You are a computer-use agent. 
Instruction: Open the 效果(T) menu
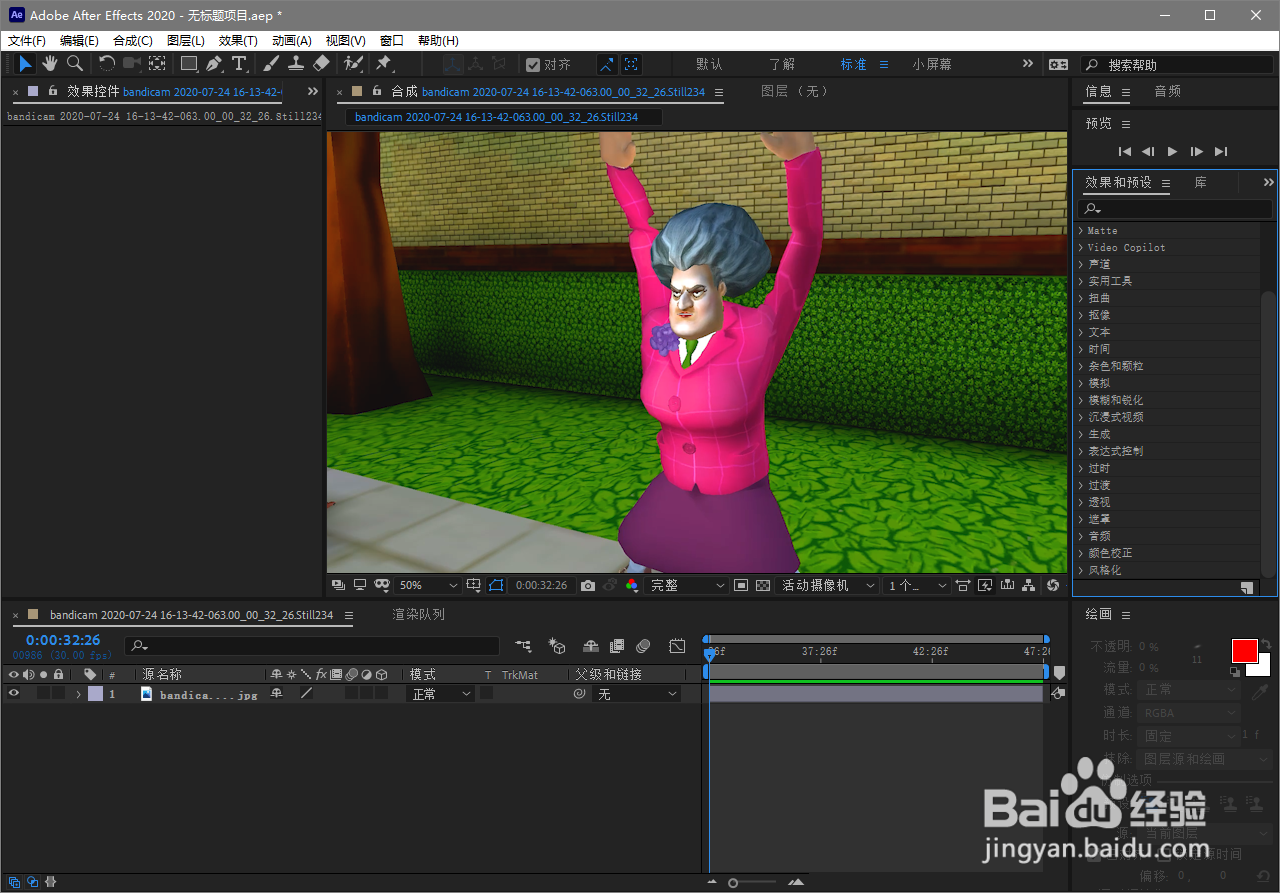238,41
